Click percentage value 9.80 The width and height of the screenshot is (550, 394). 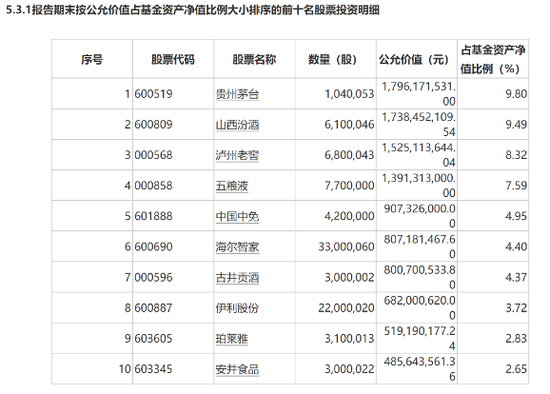(x=516, y=94)
